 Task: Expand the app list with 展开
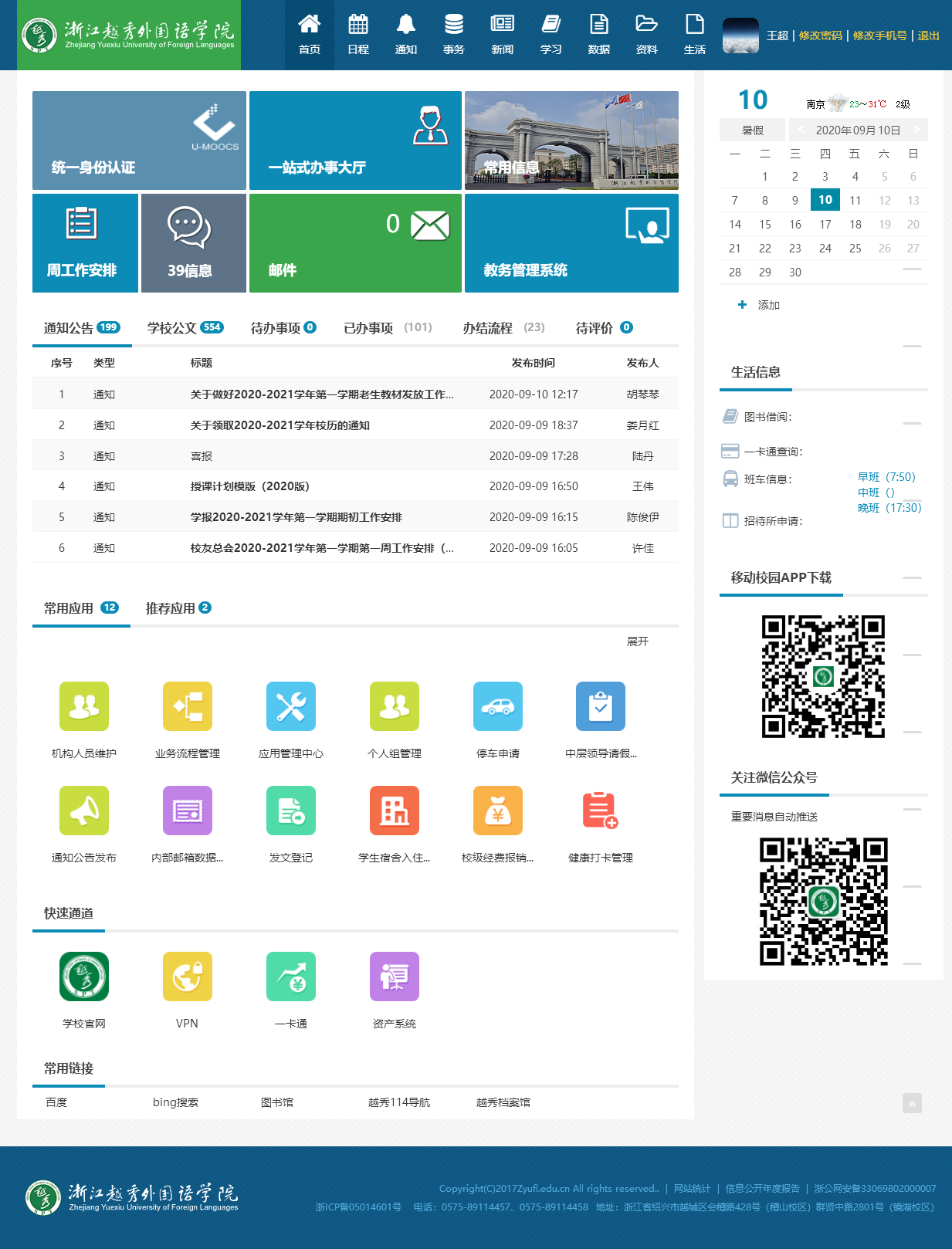point(637,641)
